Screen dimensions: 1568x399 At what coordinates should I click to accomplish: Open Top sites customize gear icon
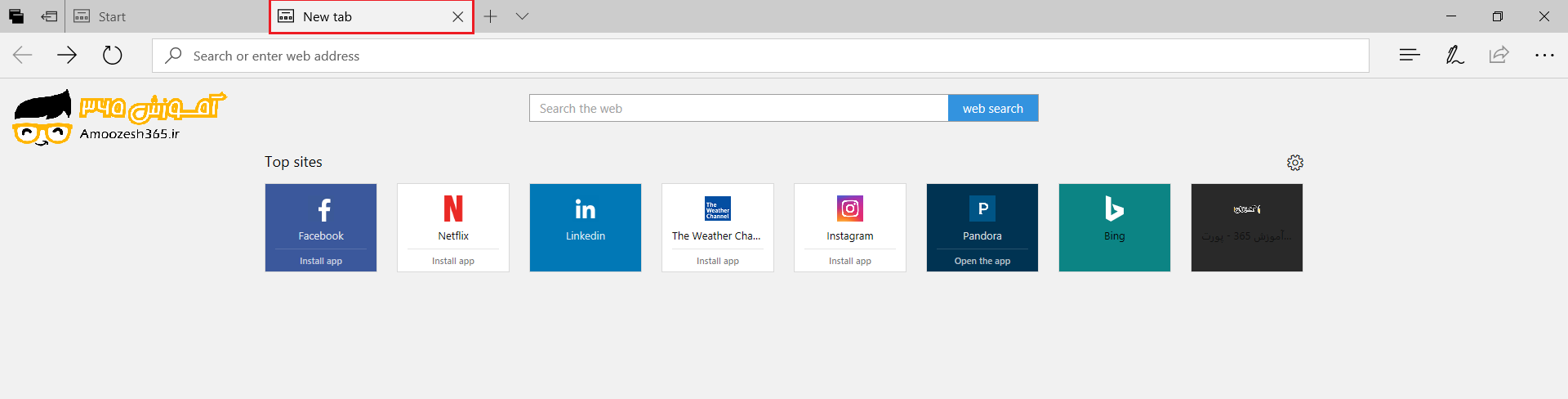[1295, 163]
